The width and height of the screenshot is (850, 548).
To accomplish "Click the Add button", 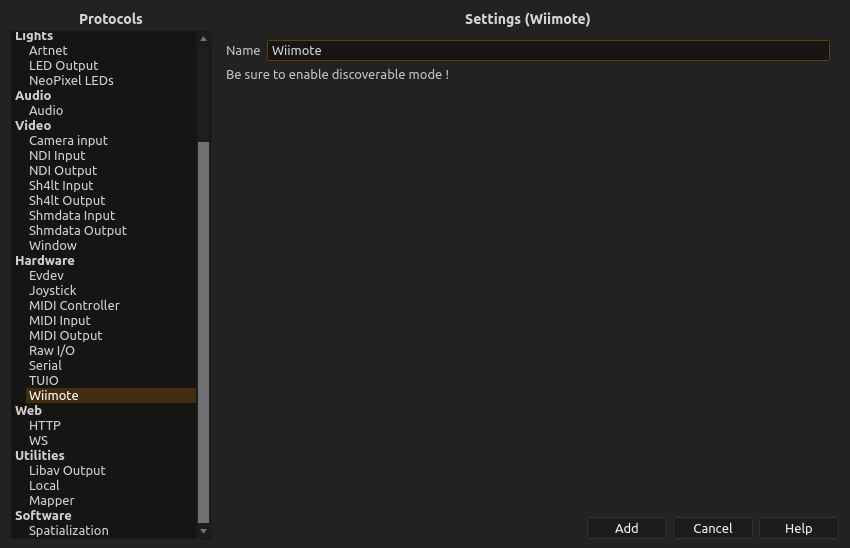I will pyautogui.click(x=626, y=528).
